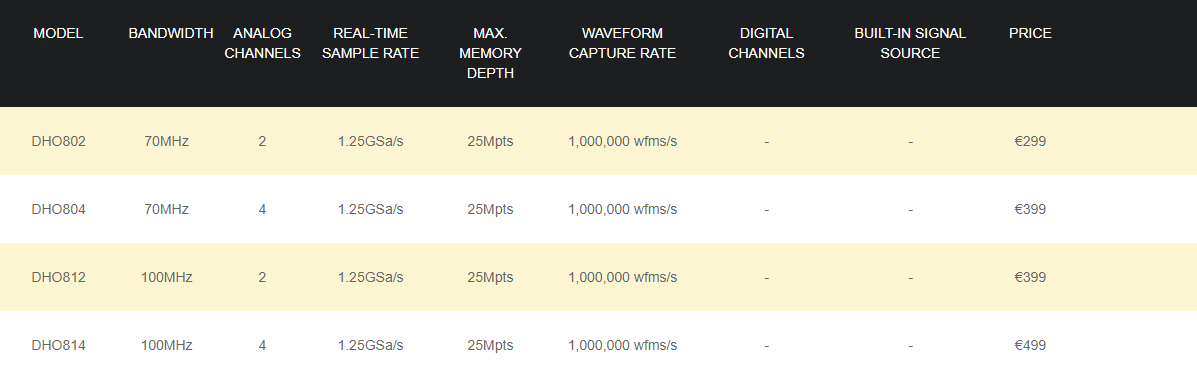Click the €499 price of DHO814

pyautogui.click(x=1030, y=345)
